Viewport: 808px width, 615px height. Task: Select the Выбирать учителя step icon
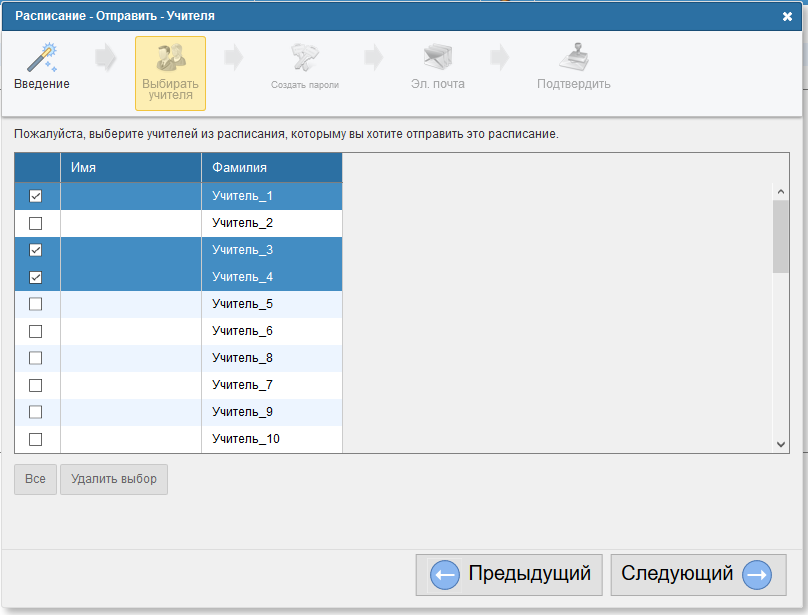tap(170, 58)
